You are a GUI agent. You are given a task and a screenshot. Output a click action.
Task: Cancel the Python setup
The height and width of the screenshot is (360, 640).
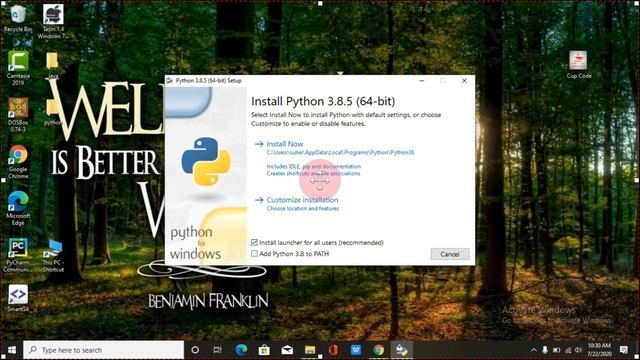[450, 254]
